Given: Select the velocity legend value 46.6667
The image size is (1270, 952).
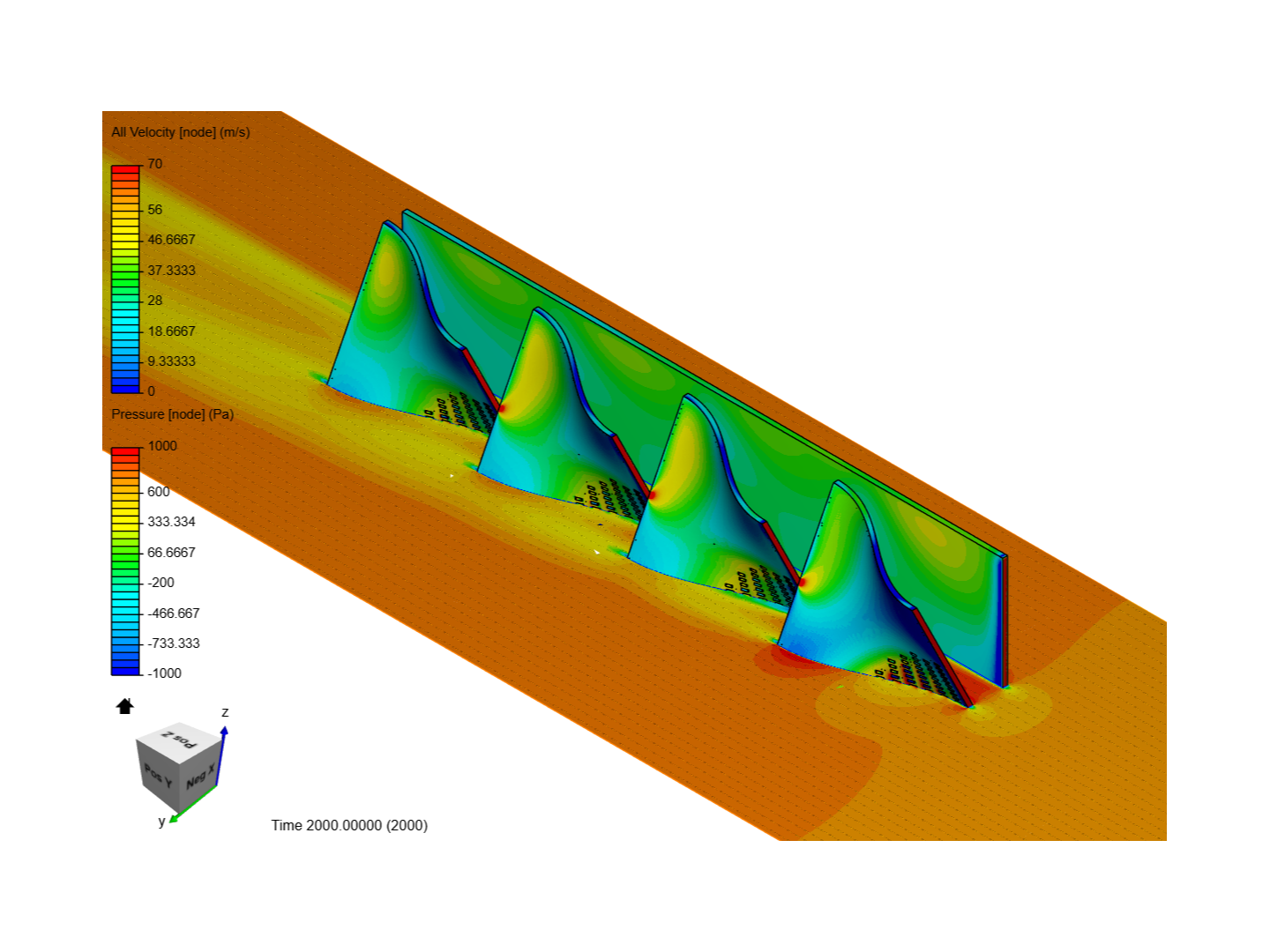Looking at the screenshot, I should click(x=171, y=240).
